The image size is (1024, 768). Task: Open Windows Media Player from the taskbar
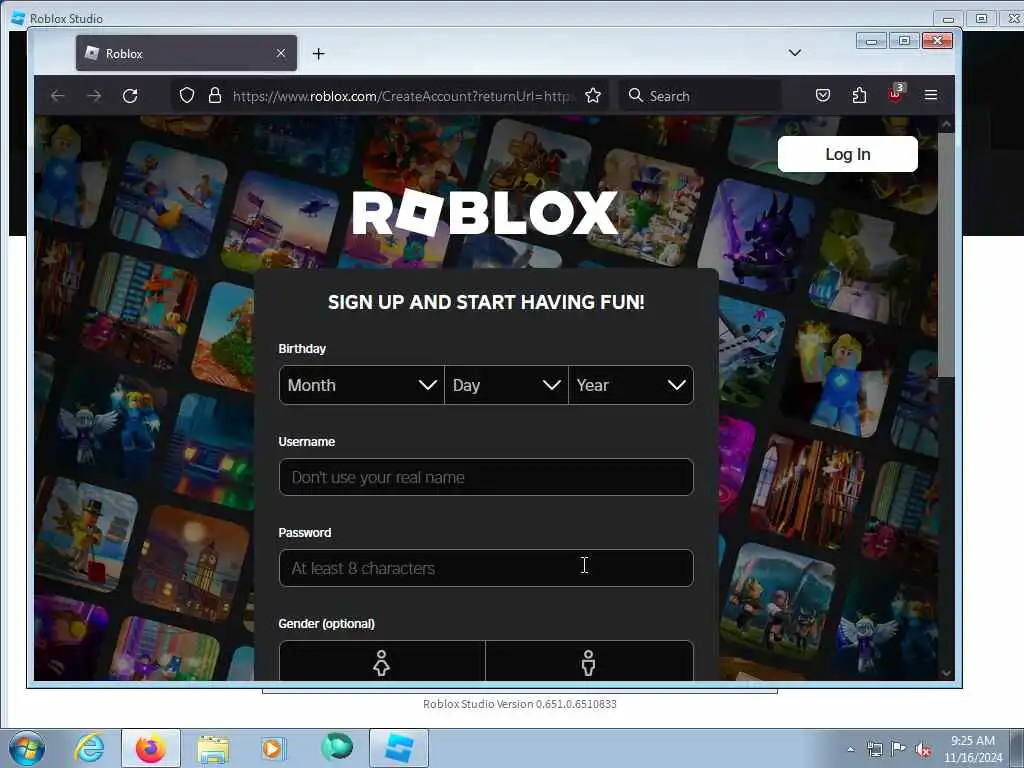pos(272,749)
